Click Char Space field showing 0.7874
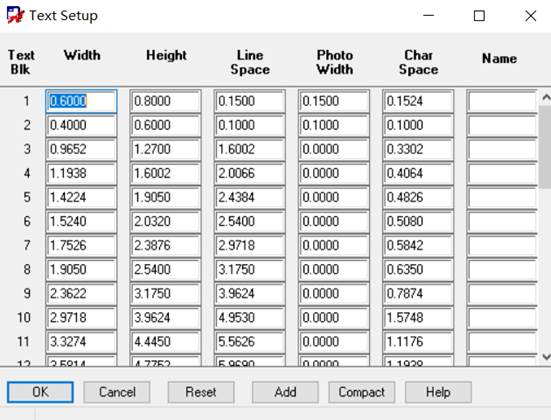Viewport: 551px width, 420px height. click(418, 294)
